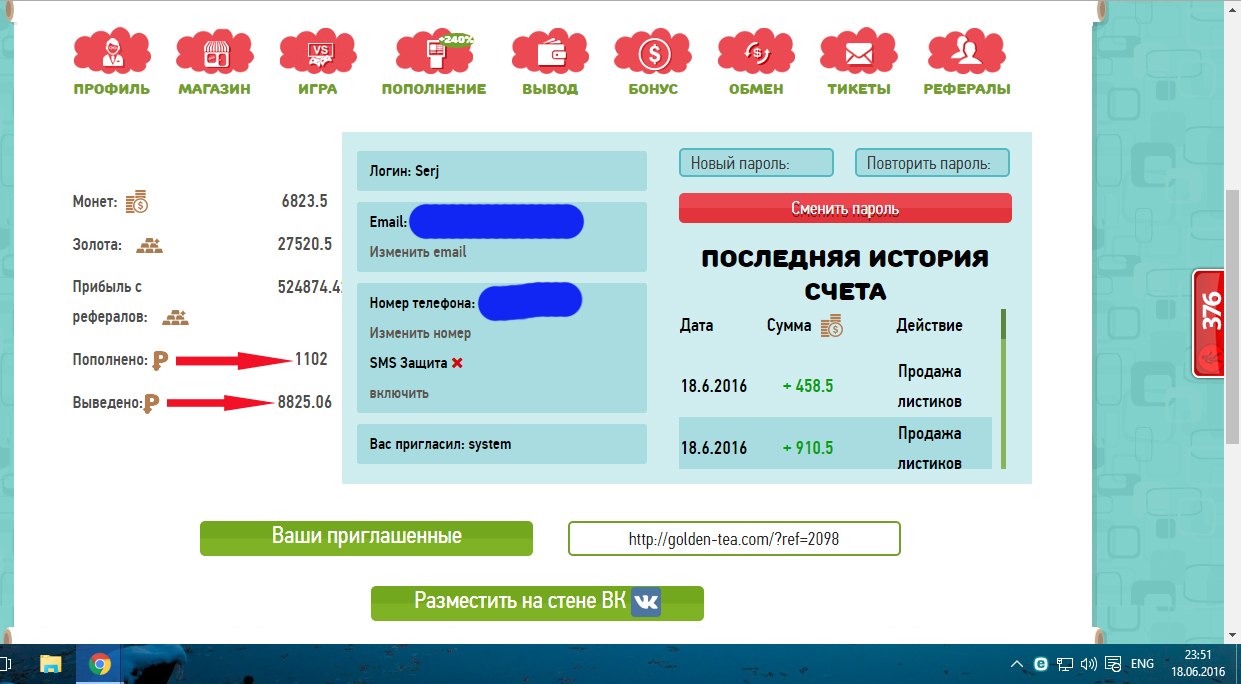Viewport: 1241px width, 684px height.
Task: Open the Обмен exchange icon
Action: click(756, 52)
